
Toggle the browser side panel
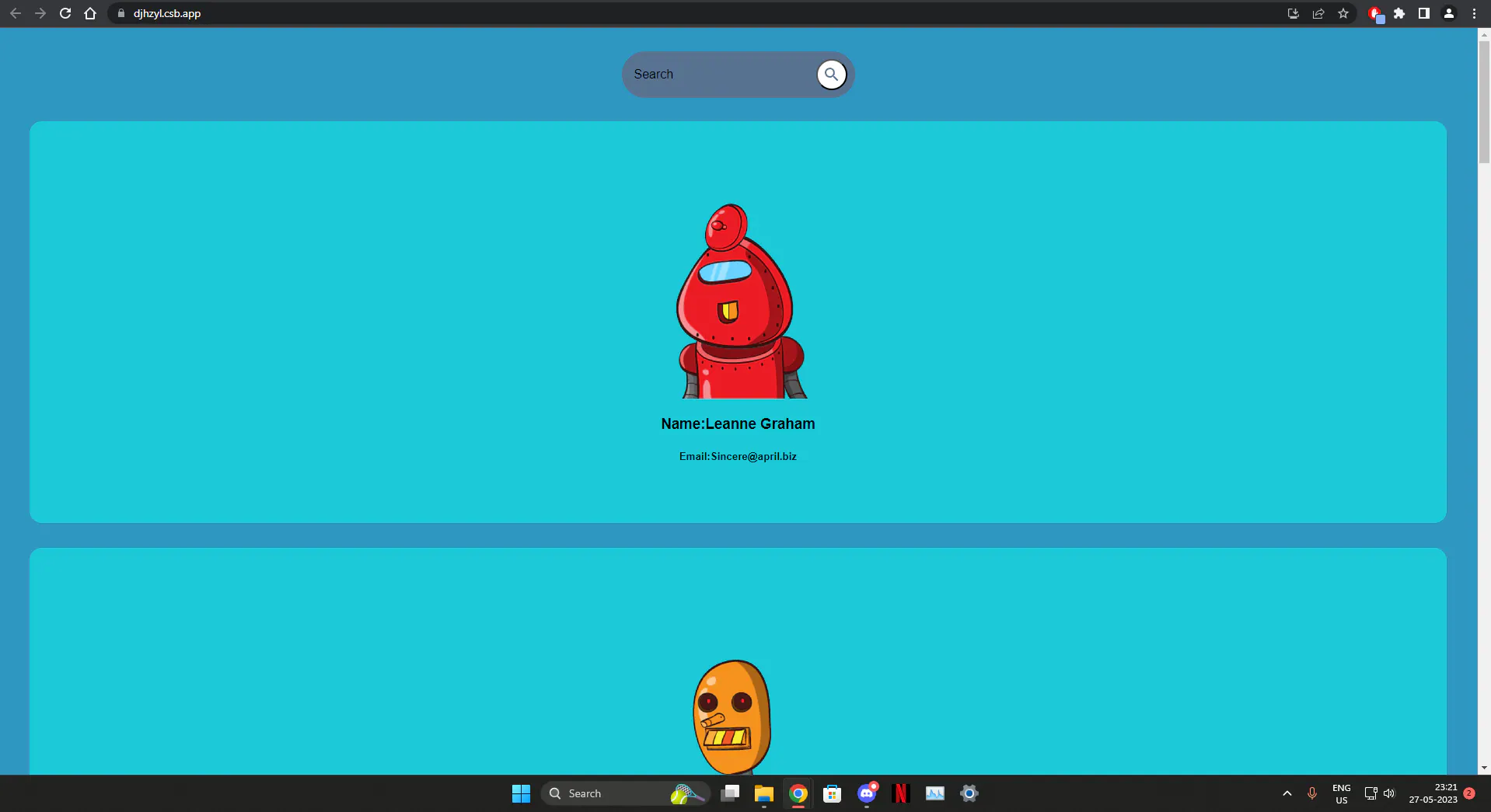(x=1424, y=13)
